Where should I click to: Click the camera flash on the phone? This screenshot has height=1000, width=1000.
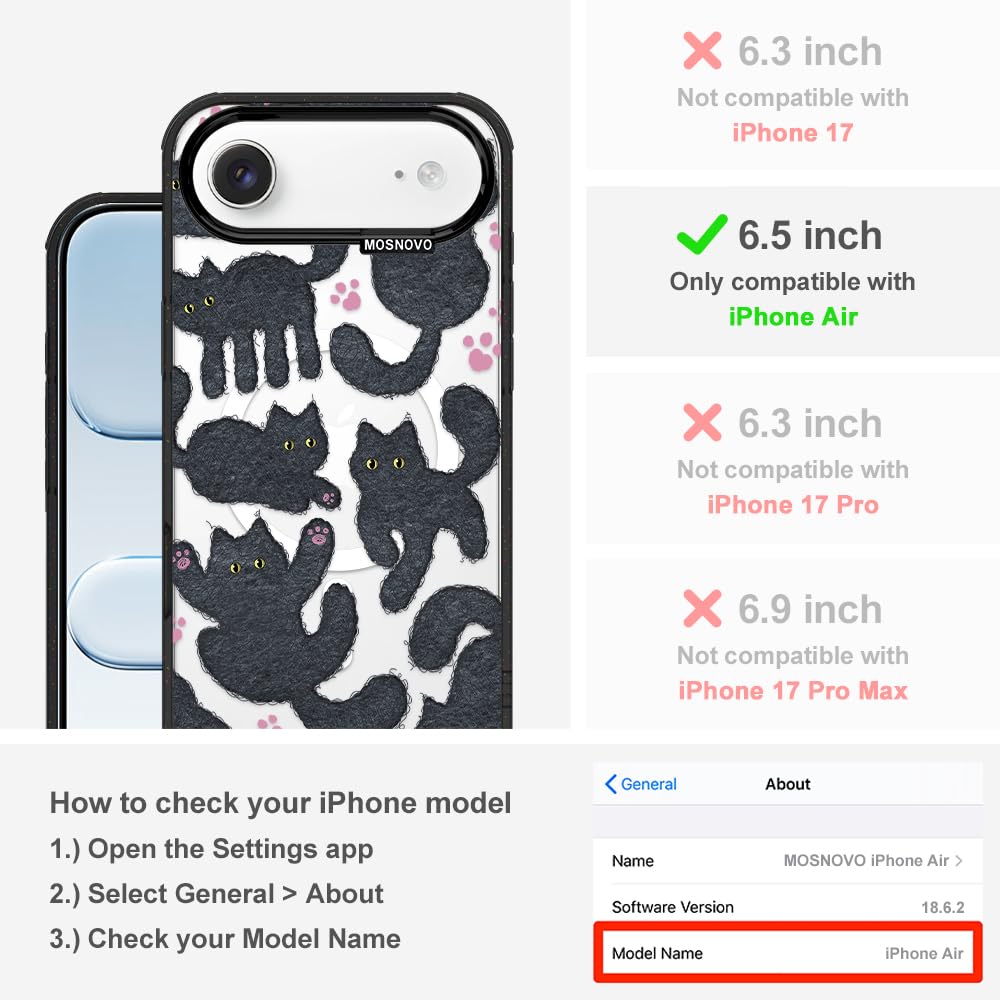(431, 174)
